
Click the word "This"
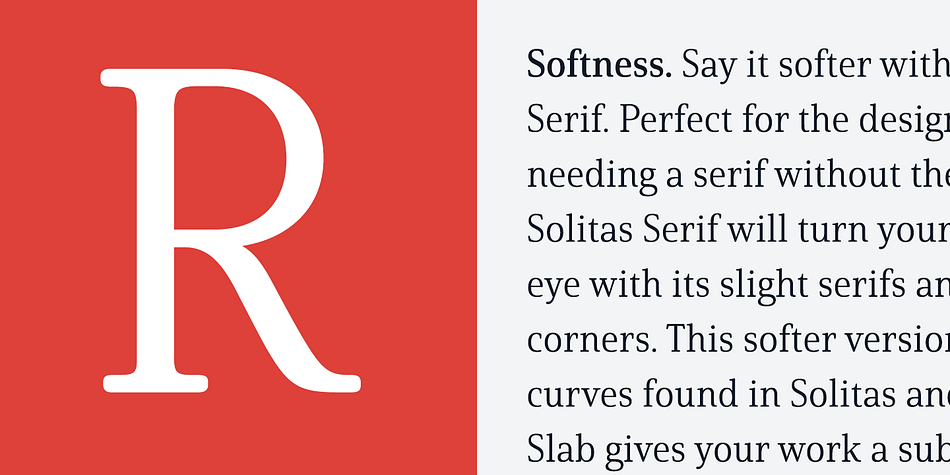point(701,340)
